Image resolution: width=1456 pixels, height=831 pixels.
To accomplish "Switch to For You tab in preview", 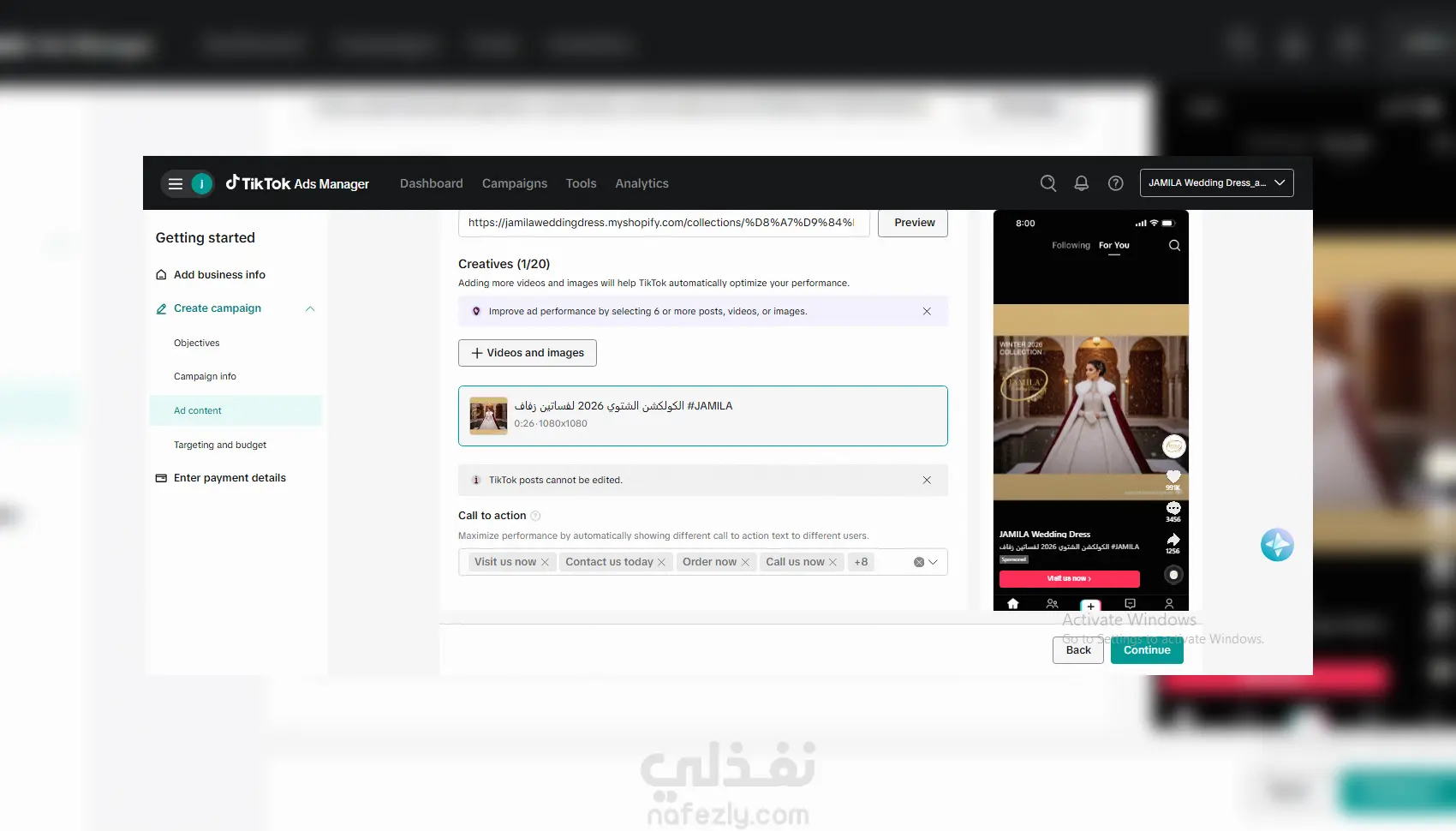I will [1114, 245].
